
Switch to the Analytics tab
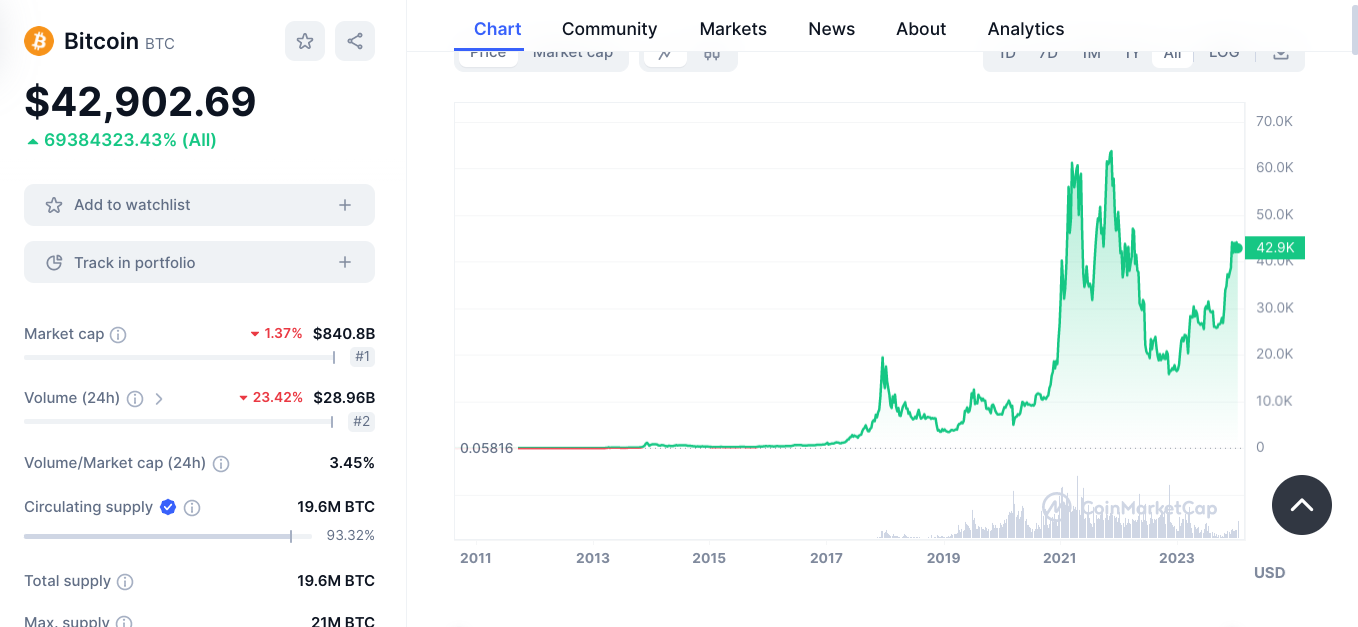pos(1025,29)
